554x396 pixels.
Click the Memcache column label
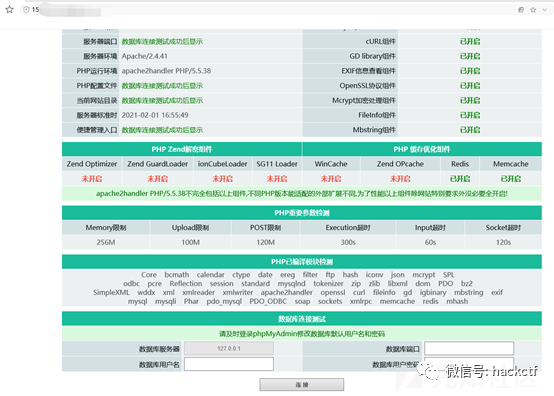pos(511,164)
